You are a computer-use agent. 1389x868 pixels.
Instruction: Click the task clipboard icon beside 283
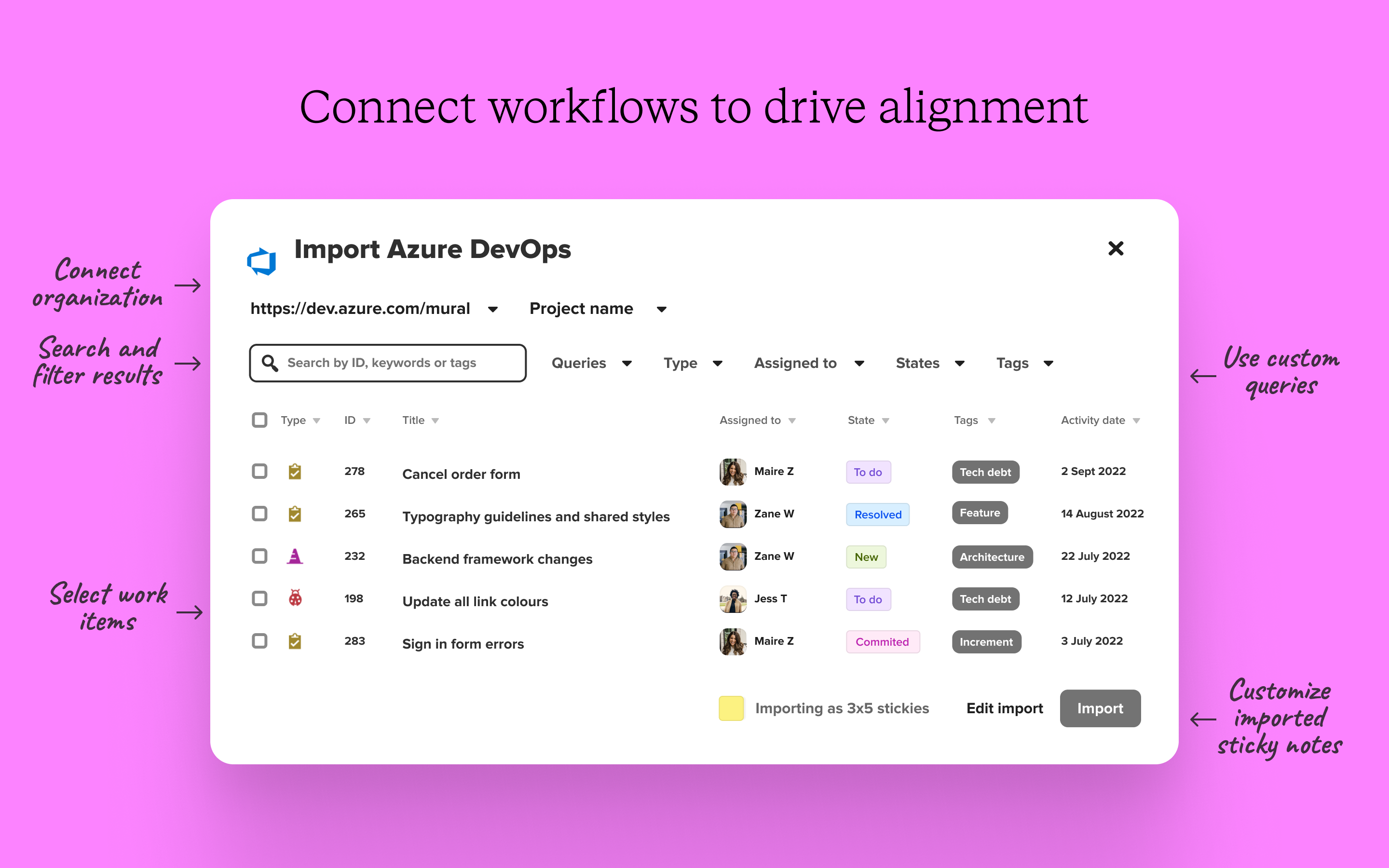click(x=295, y=641)
